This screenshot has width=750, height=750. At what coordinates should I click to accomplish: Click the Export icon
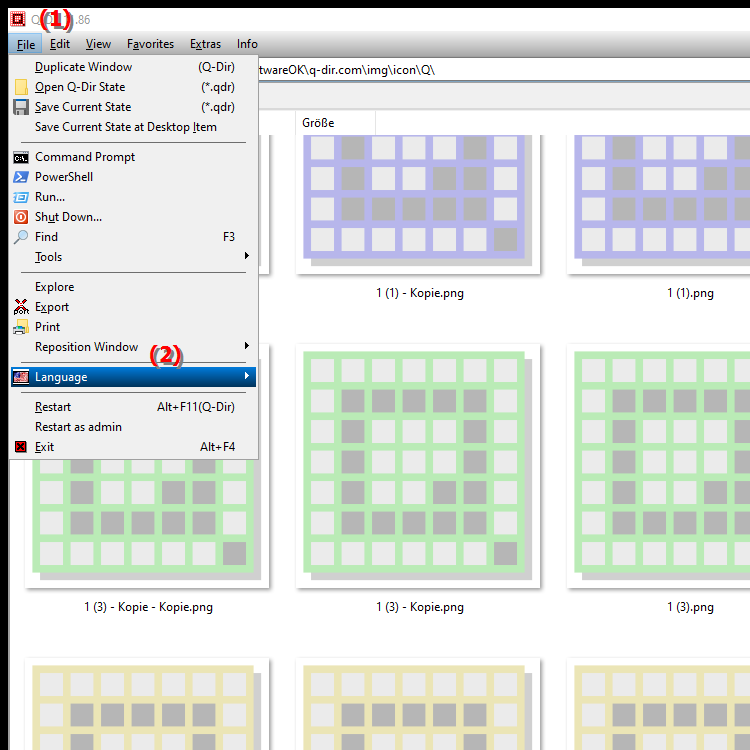tap(21, 307)
